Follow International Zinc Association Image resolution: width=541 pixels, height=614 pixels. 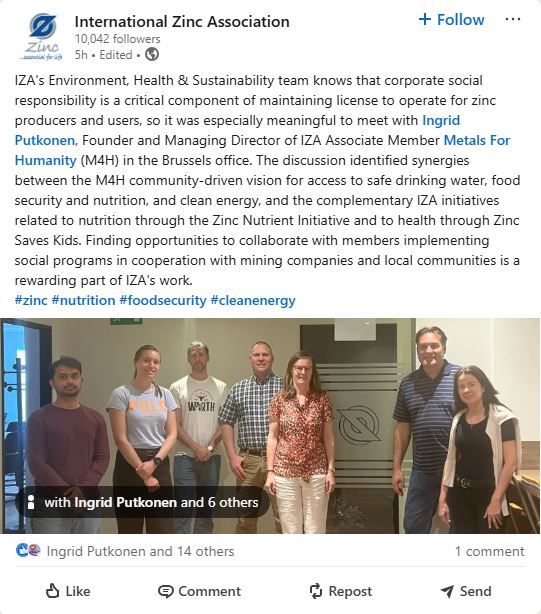tap(451, 19)
